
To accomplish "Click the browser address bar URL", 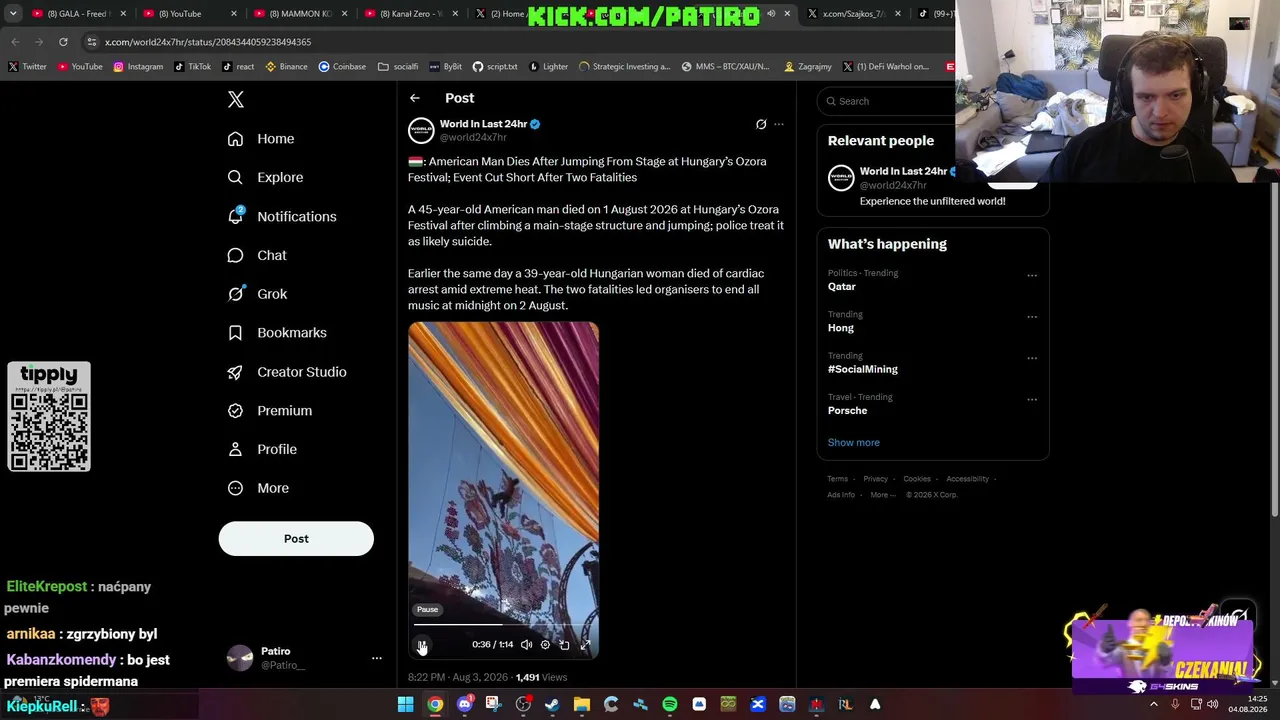I will click(x=208, y=42).
